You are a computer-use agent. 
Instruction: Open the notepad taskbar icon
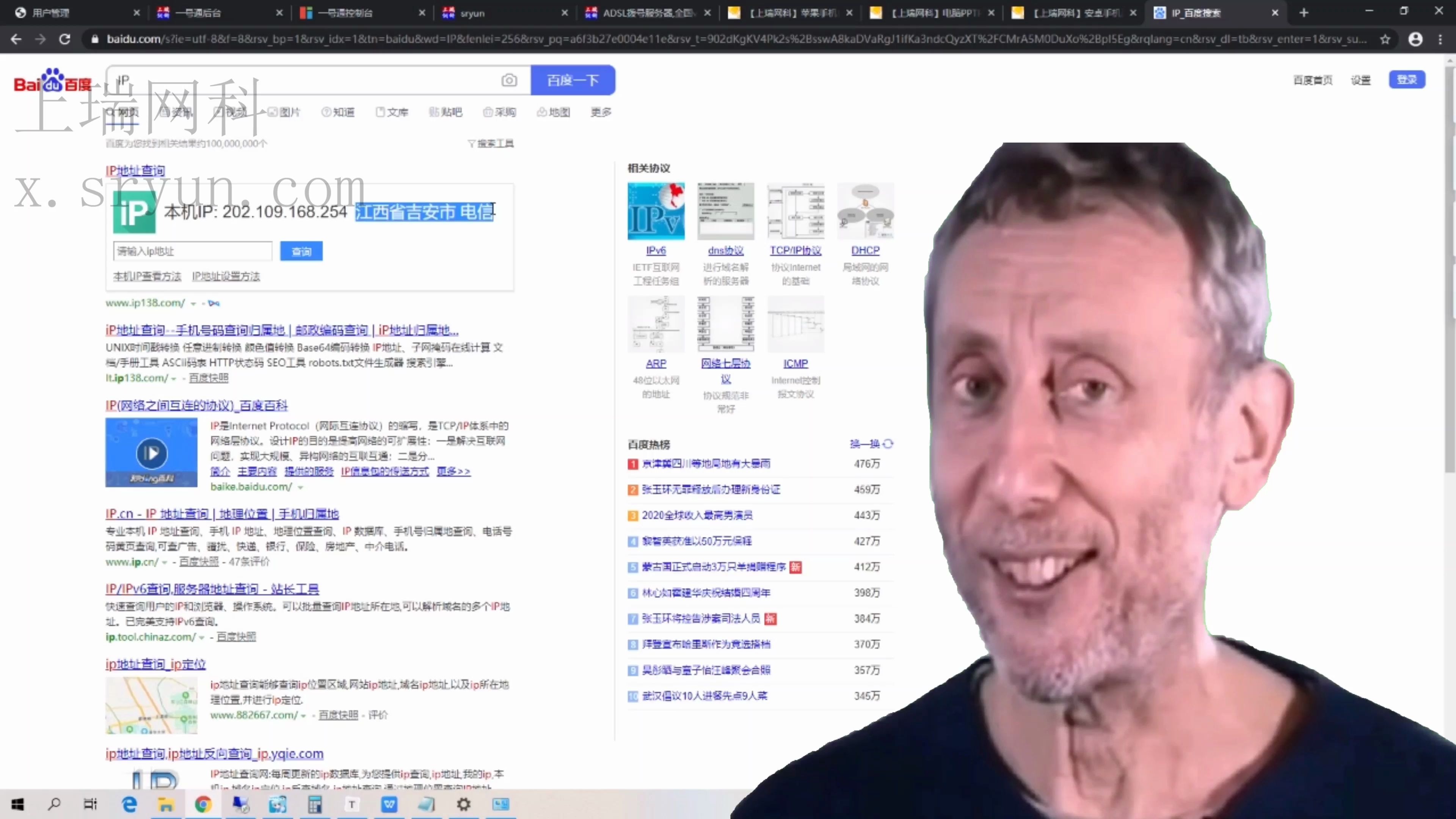[x=426, y=804]
